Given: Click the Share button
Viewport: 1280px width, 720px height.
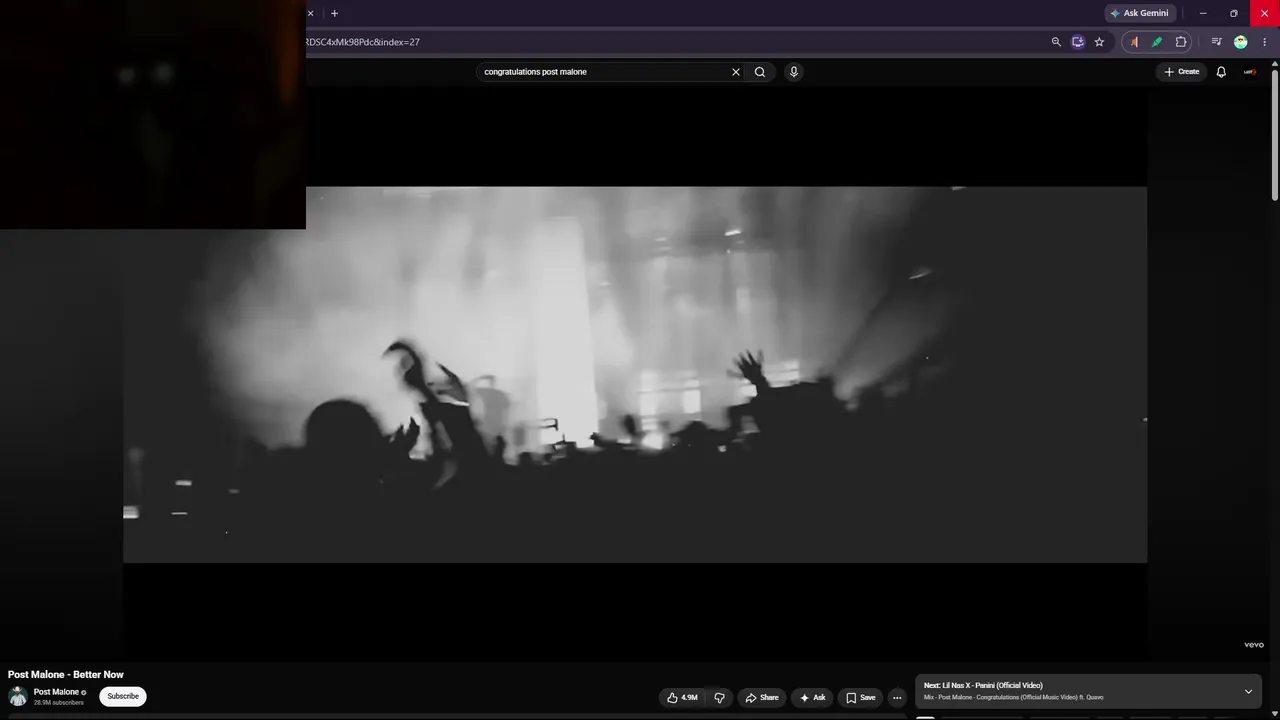Looking at the screenshot, I should (x=762, y=698).
